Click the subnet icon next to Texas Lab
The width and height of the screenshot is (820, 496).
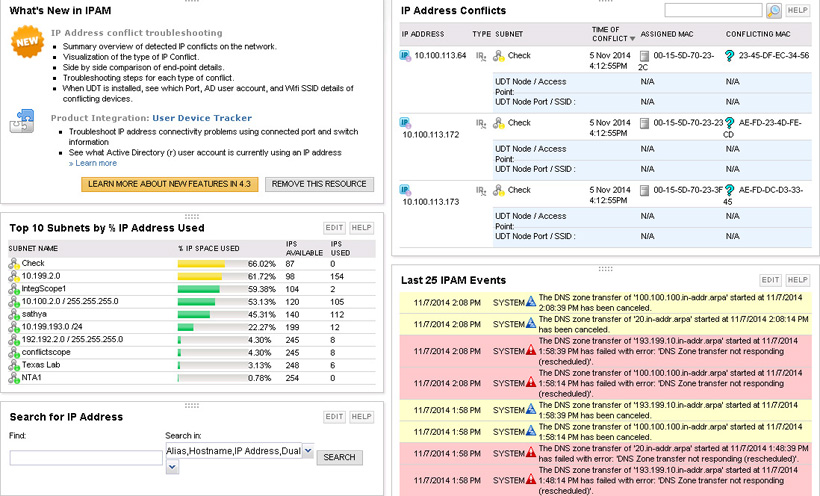(14, 365)
